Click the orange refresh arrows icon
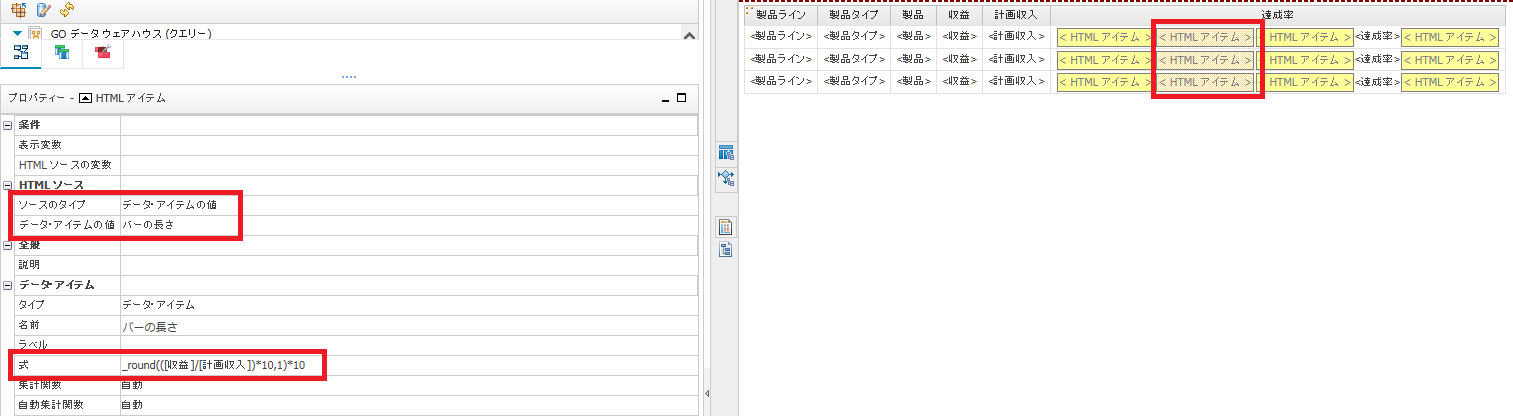Viewport: 1513px width, 416px height. 66,9
